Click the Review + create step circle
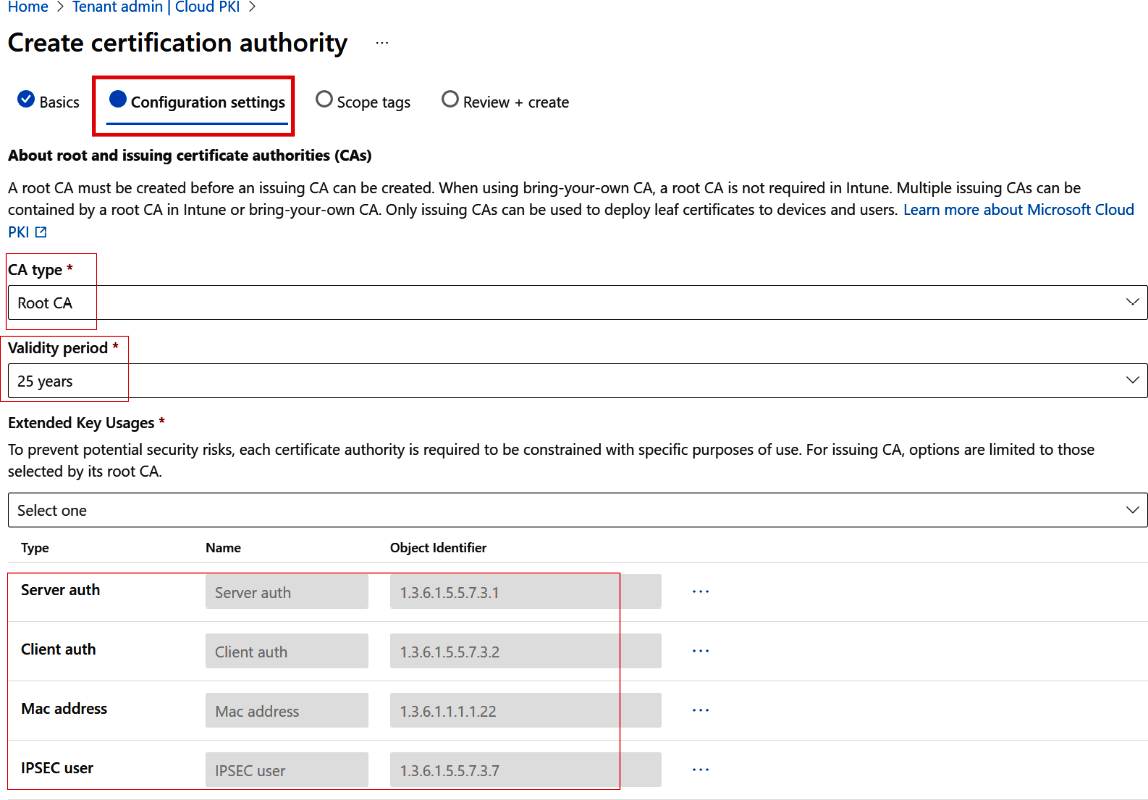1148x800 pixels. [450, 99]
